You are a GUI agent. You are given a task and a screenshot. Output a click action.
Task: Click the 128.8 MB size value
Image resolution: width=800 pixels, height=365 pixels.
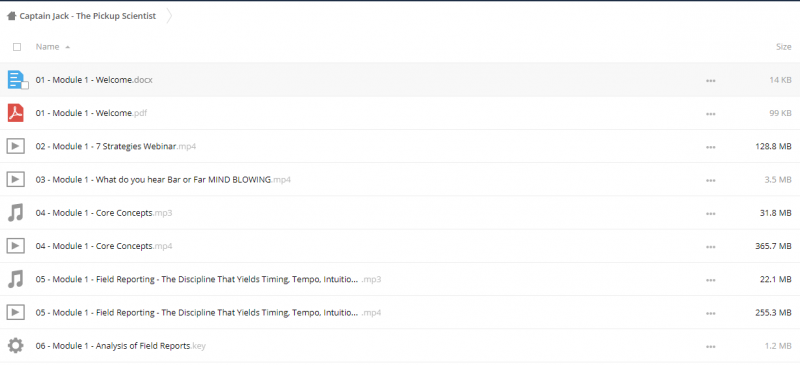coord(773,147)
